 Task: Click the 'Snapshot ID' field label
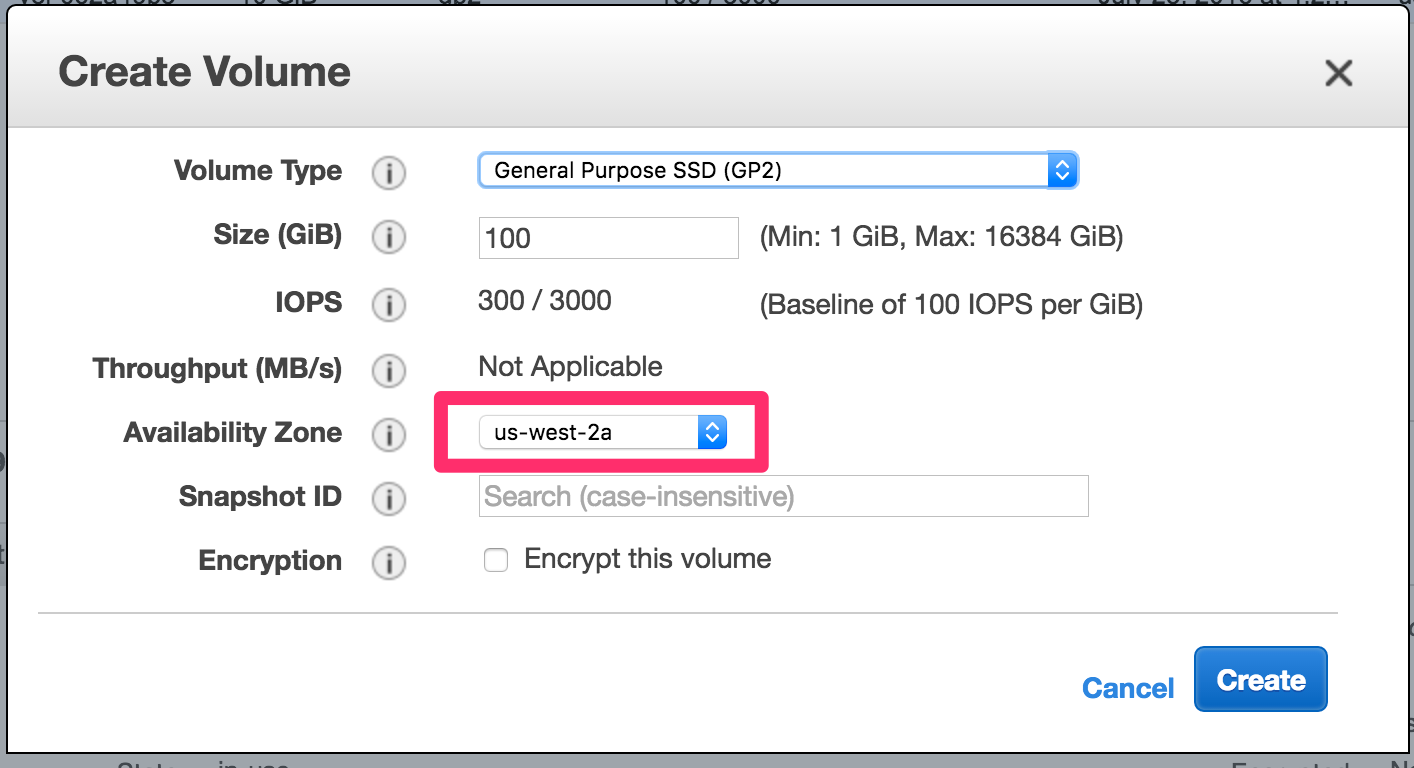(260, 497)
